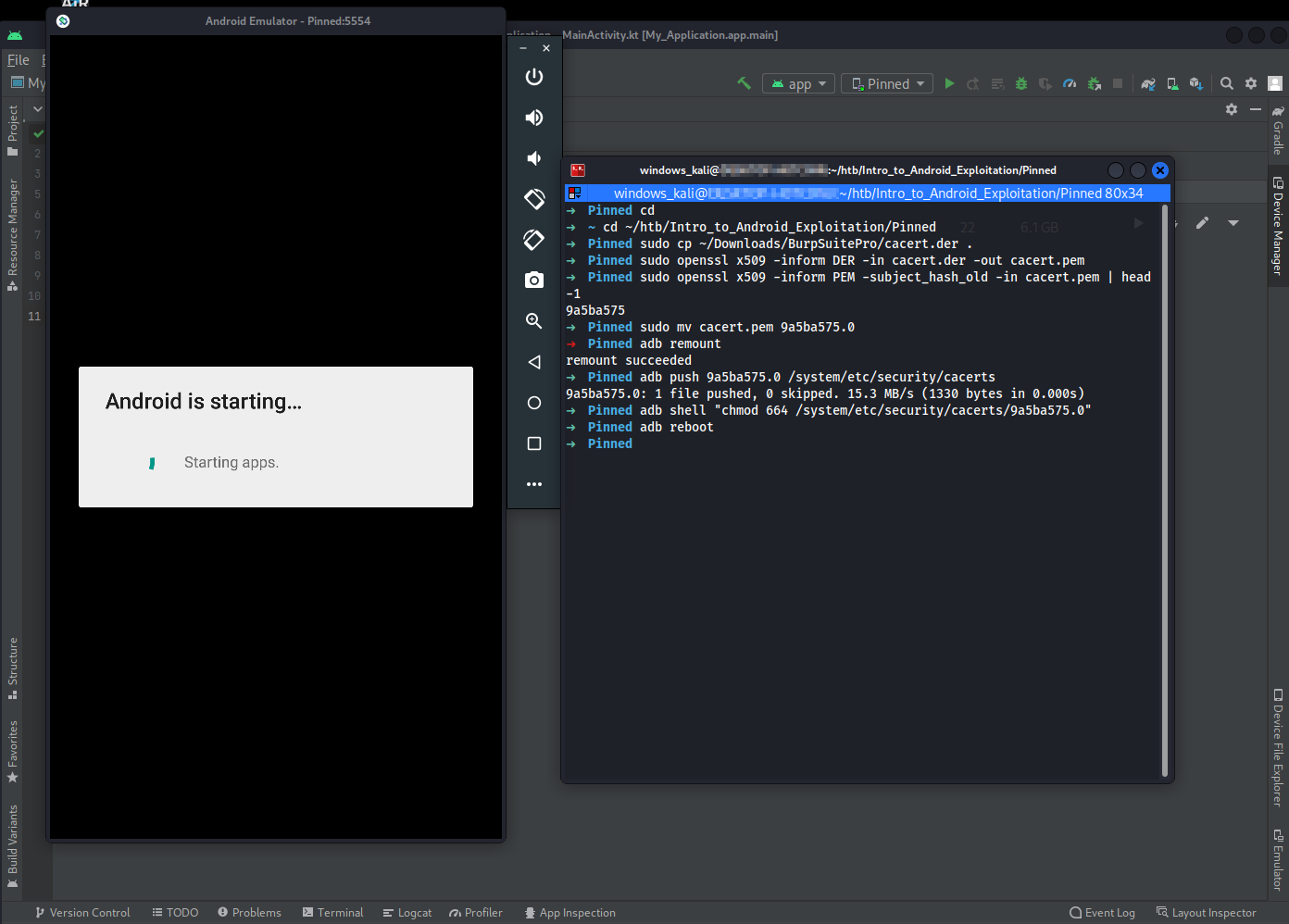Take an emulator screenshot with camera icon

click(x=534, y=280)
